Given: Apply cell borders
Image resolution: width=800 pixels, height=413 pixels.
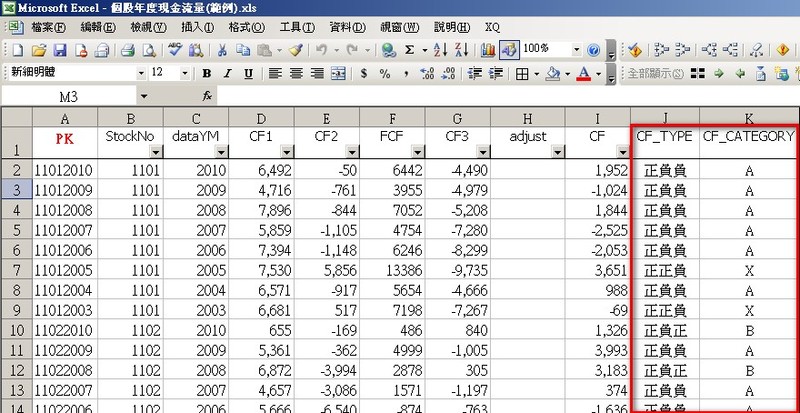Looking at the screenshot, I should (x=521, y=75).
